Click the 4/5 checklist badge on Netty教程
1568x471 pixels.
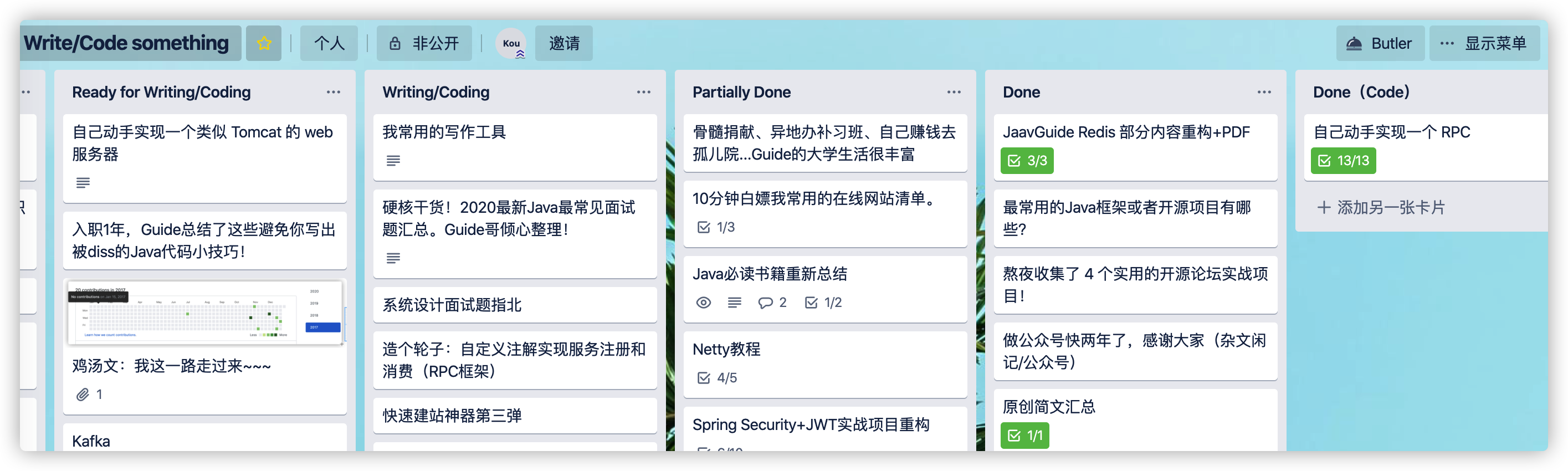pyautogui.click(x=717, y=378)
